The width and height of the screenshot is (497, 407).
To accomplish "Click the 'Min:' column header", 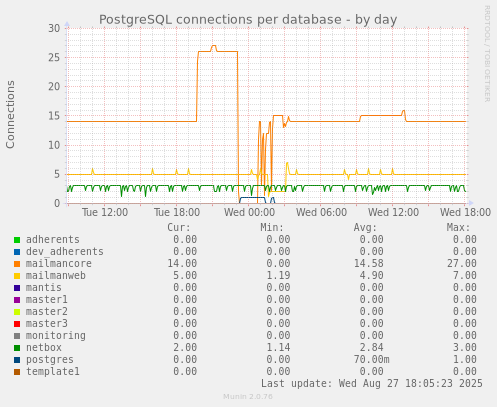I will [x=272, y=228].
